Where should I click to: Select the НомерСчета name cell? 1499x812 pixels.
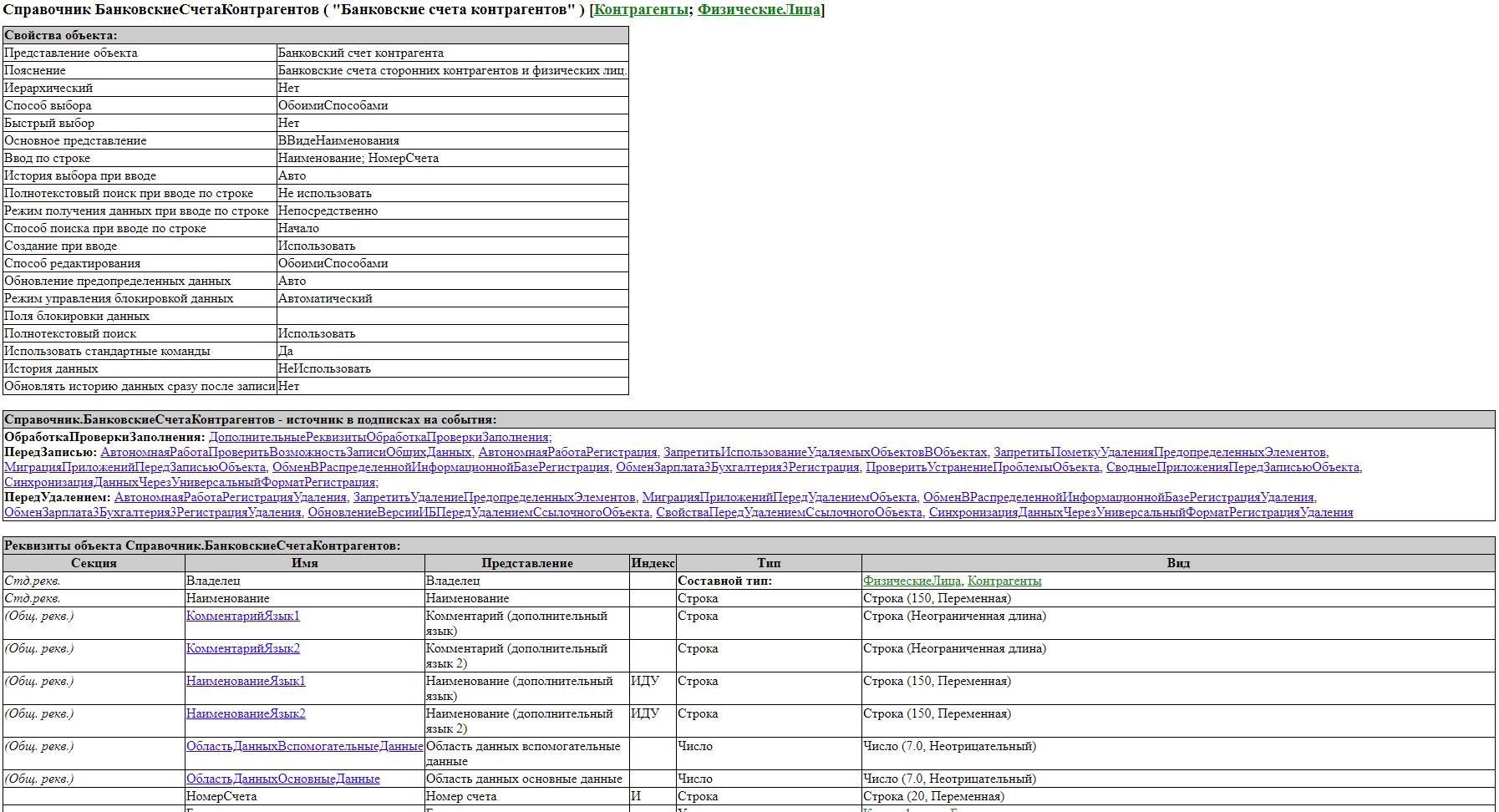point(305,796)
